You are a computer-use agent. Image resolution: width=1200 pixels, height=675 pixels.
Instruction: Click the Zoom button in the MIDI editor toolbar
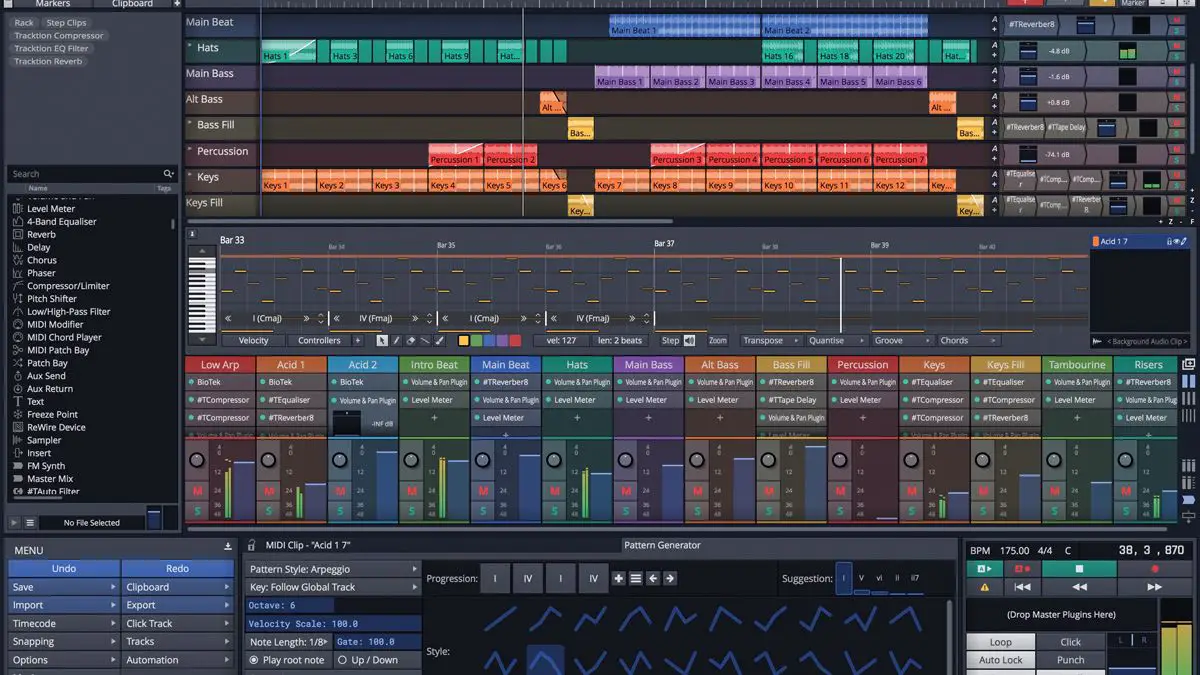(x=717, y=340)
